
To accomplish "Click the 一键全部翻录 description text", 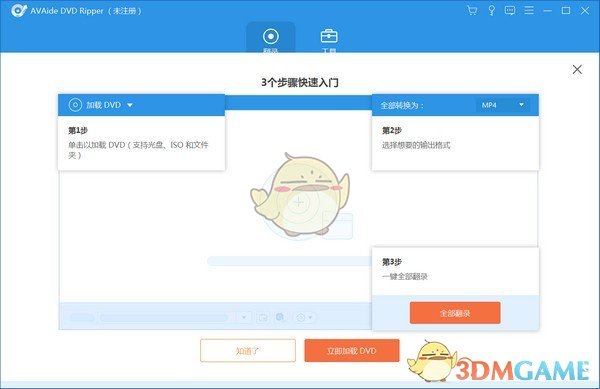I will tap(404, 277).
